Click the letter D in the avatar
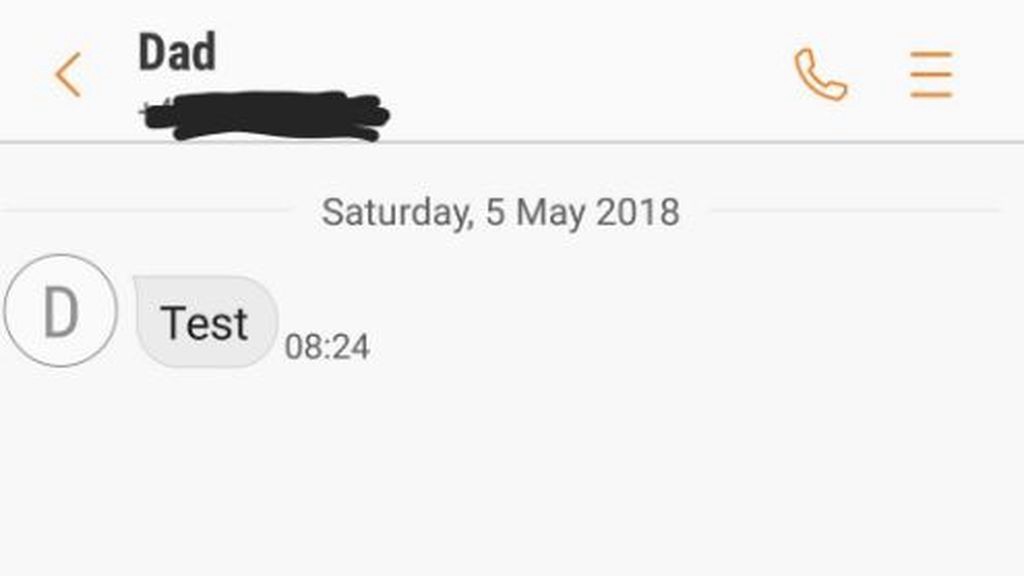1024x576 pixels. pos(61,313)
